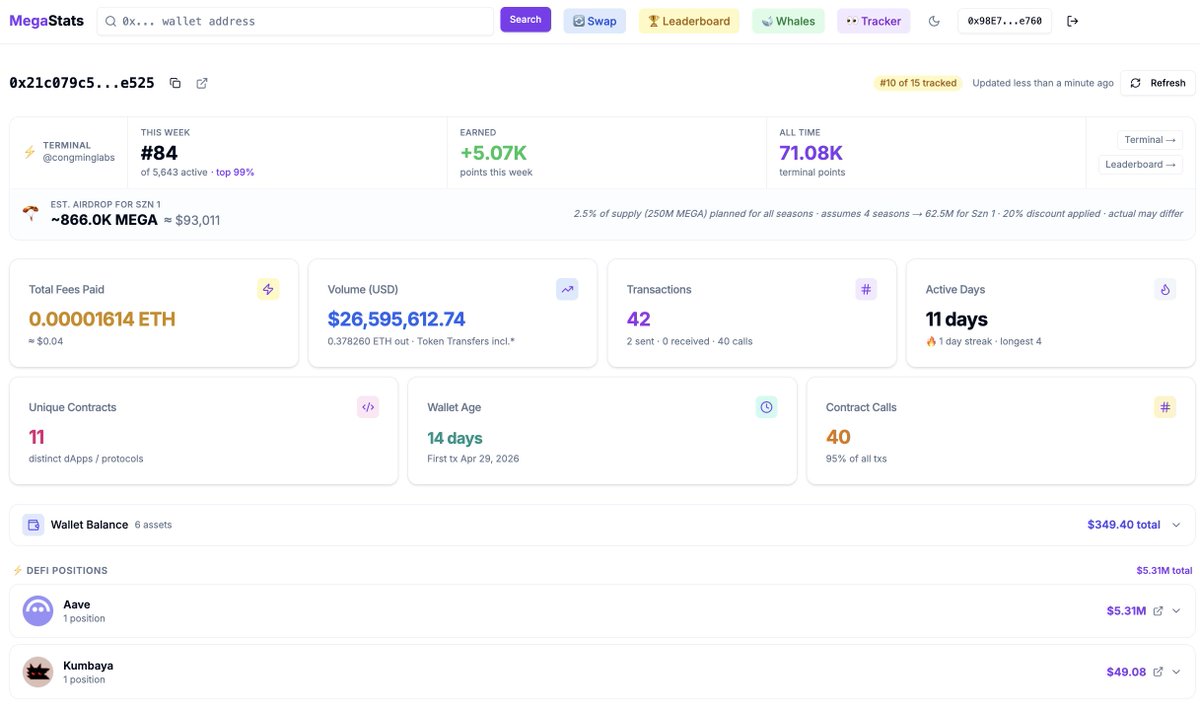The width and height of the screenshot is (1200, 710).
Task: Click the 0.00001614 ETH fees value
Action: 102,319
